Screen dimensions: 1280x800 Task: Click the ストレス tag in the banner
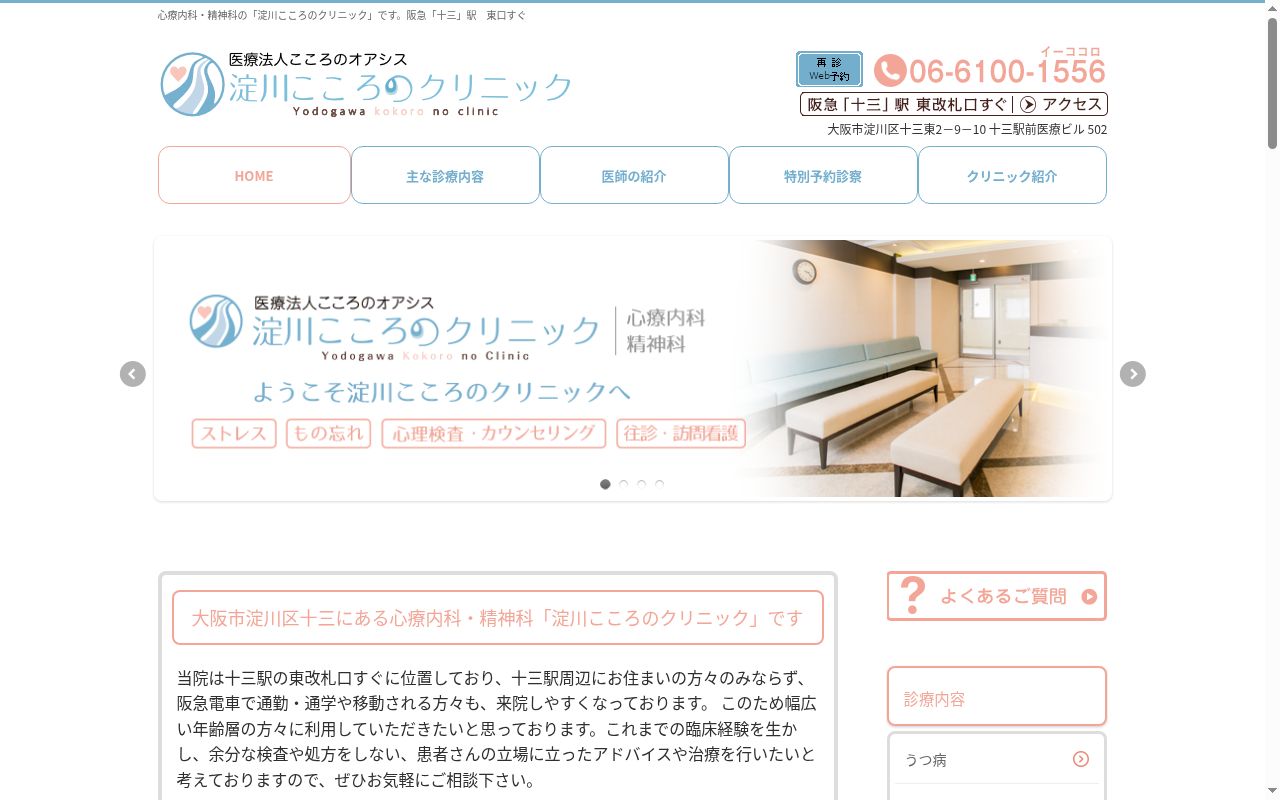[x=234, y=433]
